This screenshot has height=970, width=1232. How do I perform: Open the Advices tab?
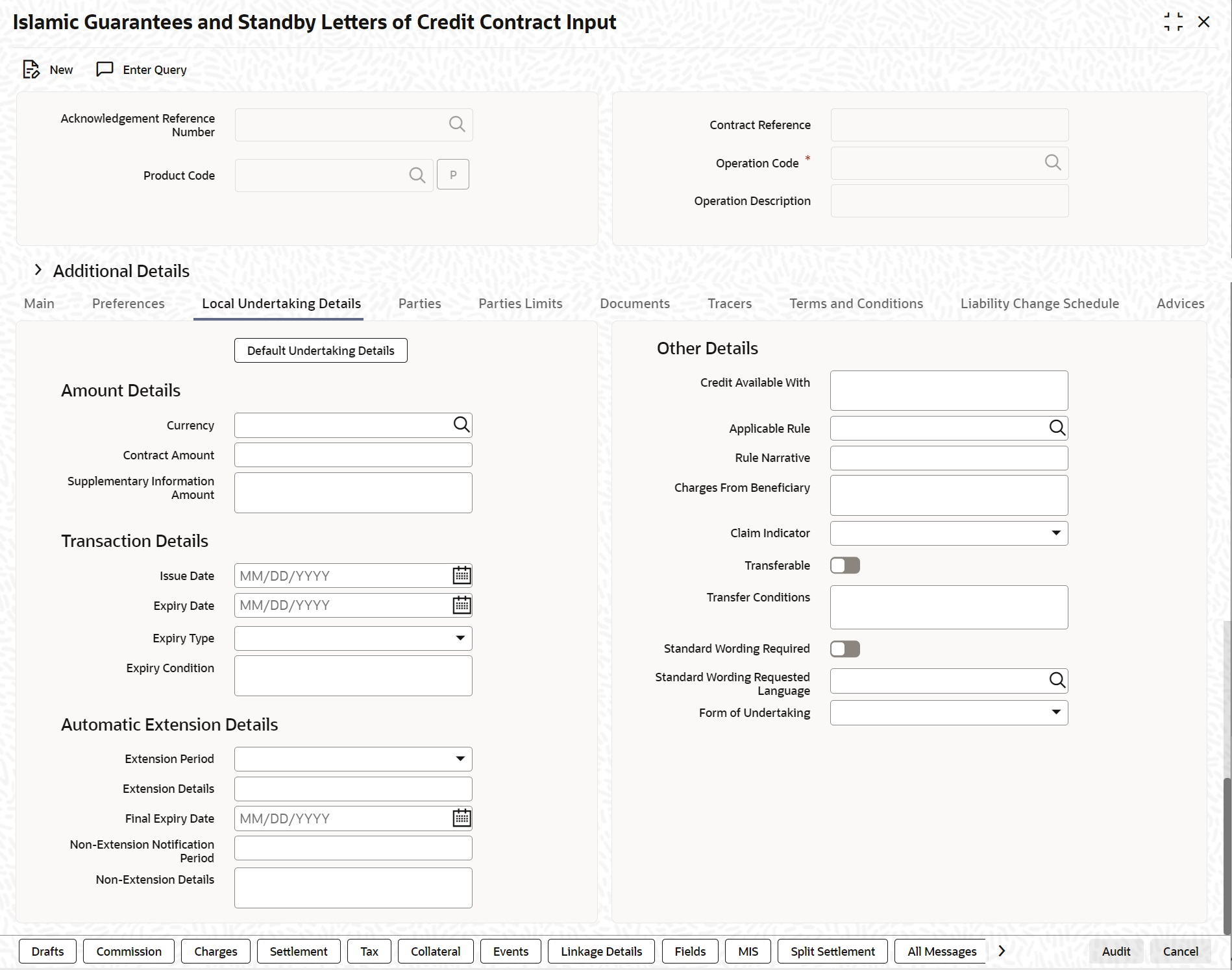pos(1181,304)
